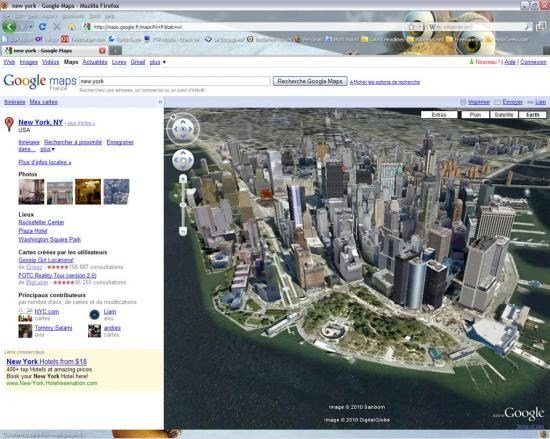Click the Imprimer print link
This screenshot has height=439, width=550.
tap(479, 102)
